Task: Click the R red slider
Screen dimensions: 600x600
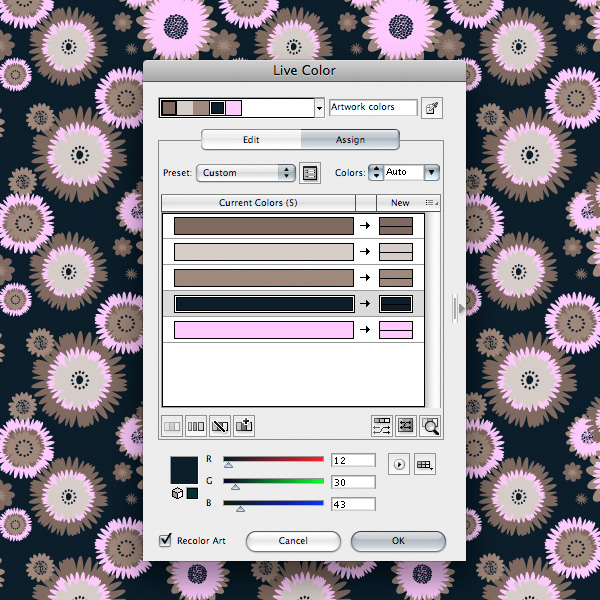Action: pos(273,460)
